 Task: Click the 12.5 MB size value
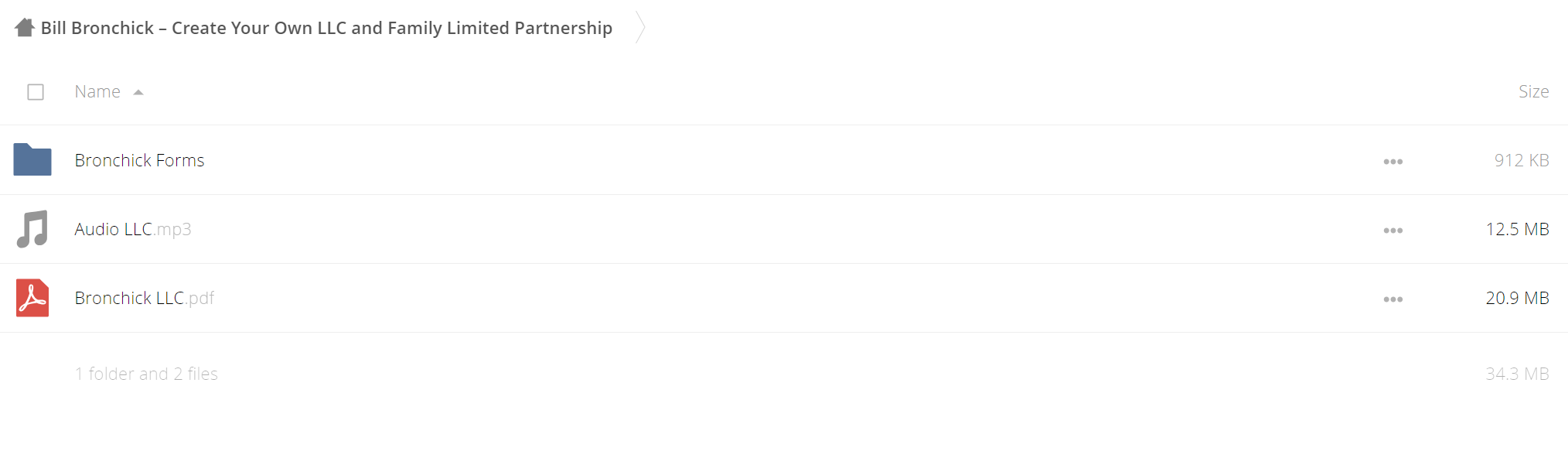[1517, 229]
